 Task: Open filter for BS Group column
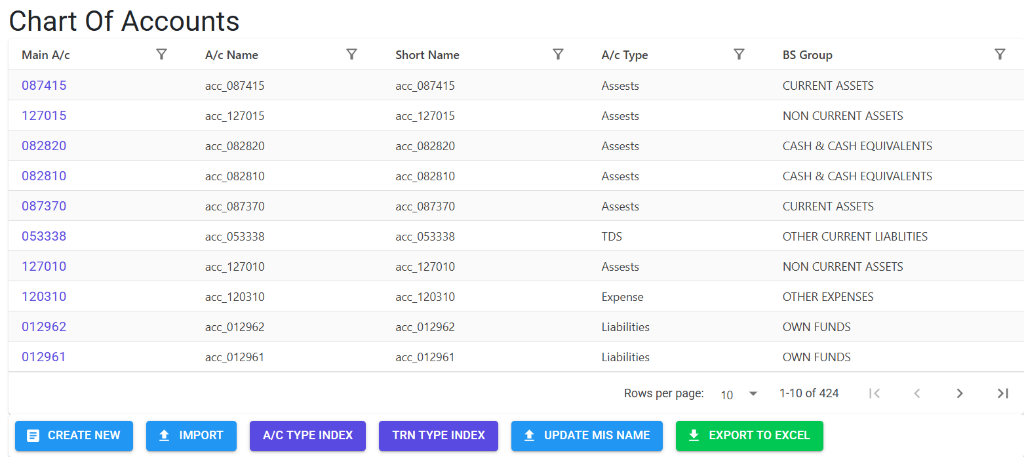[x=999, y=54]
